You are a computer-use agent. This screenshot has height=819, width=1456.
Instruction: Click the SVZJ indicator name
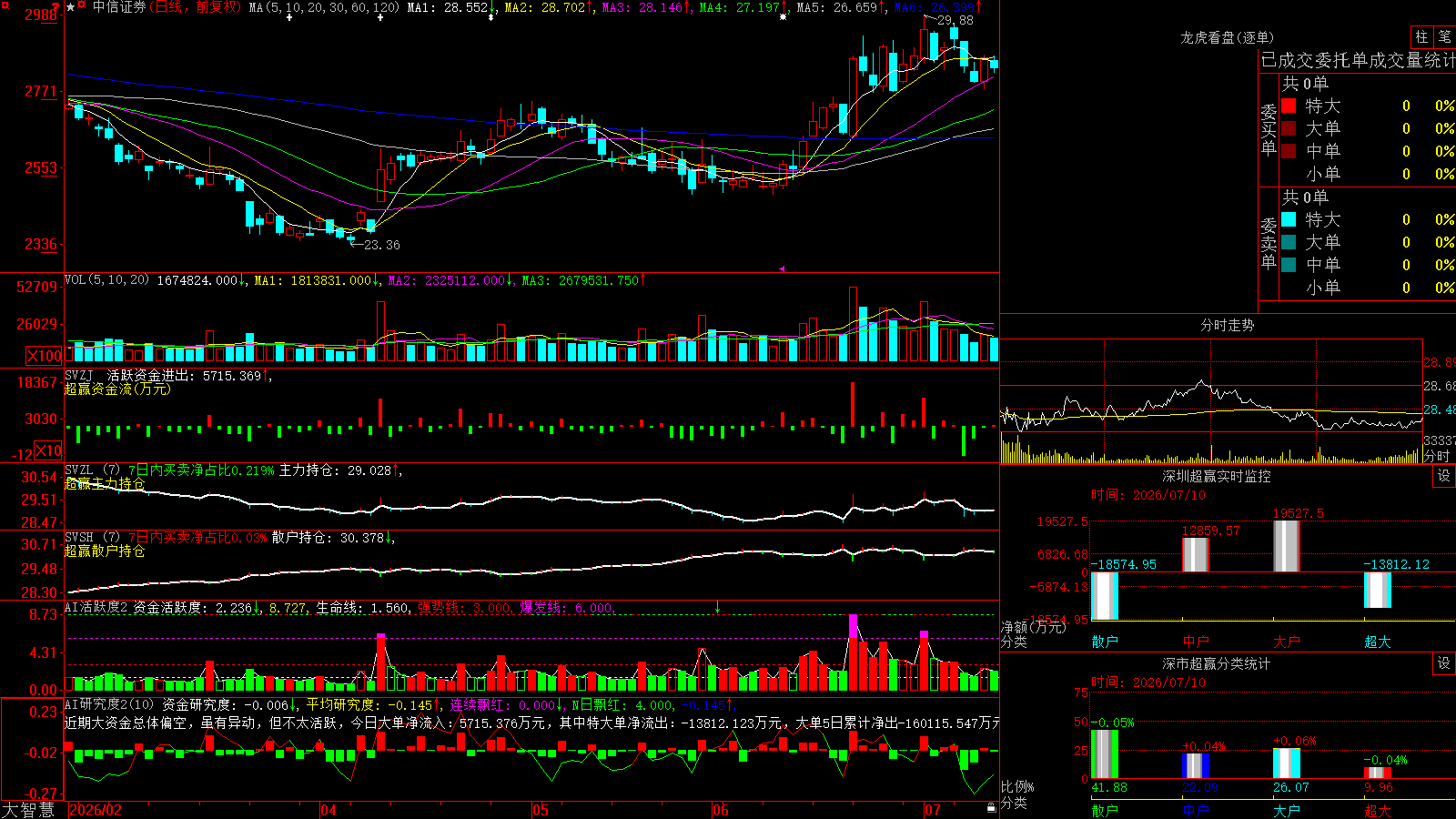click(x=79, y=376)
